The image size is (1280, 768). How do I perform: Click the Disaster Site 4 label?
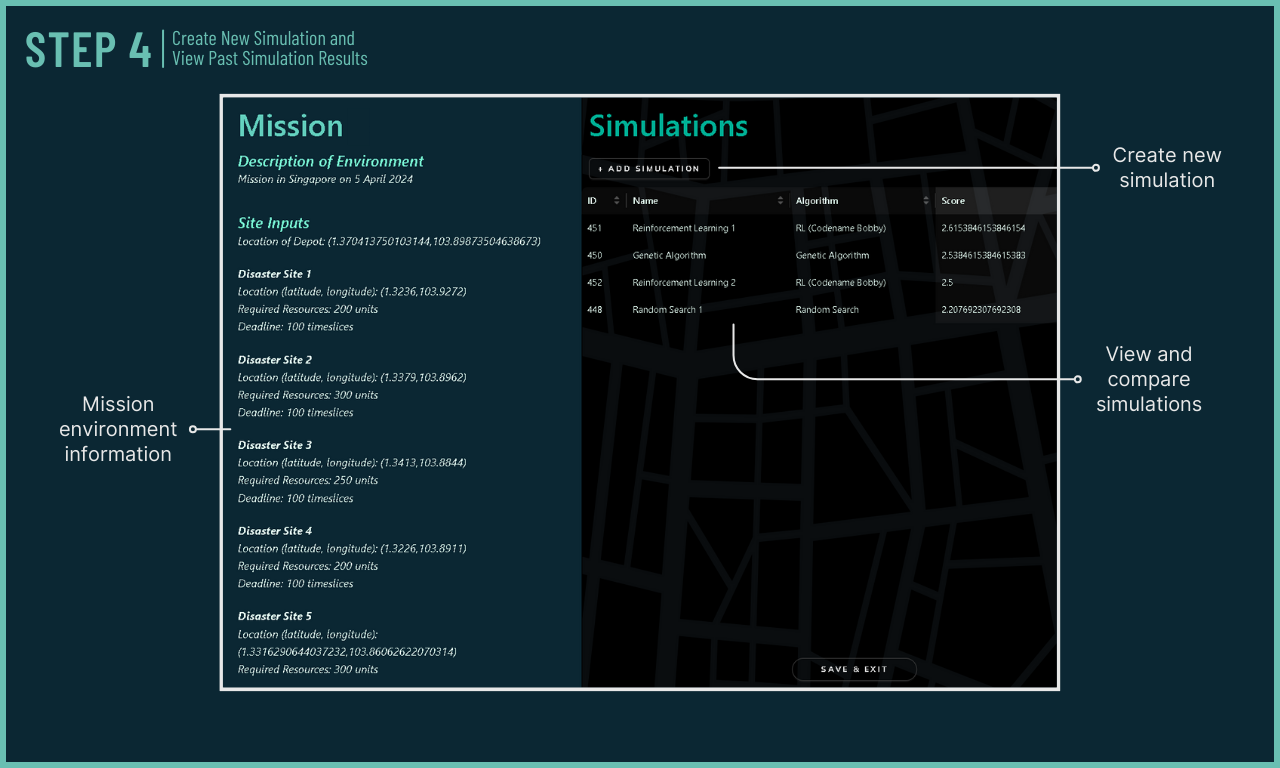coord(275,531)
